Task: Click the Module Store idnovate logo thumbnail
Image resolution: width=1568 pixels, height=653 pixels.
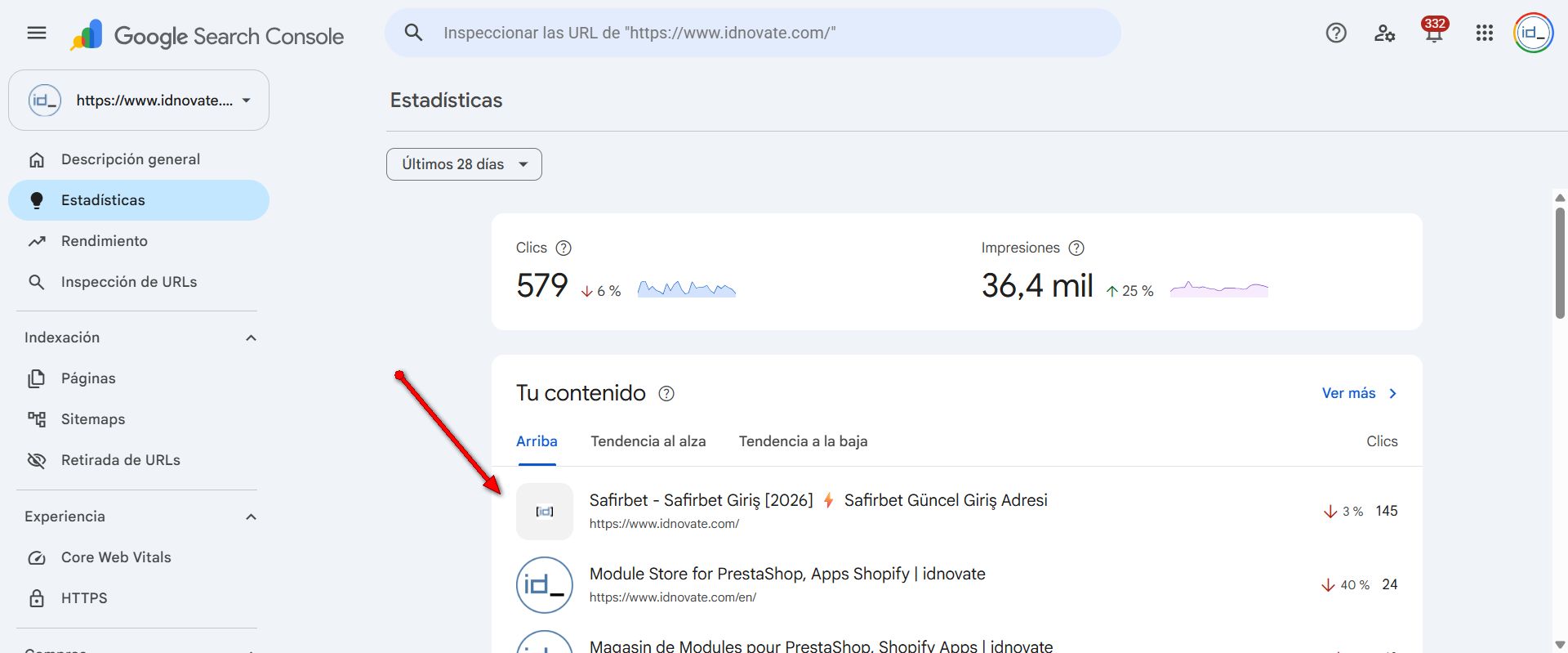Action: coord(545,585)
